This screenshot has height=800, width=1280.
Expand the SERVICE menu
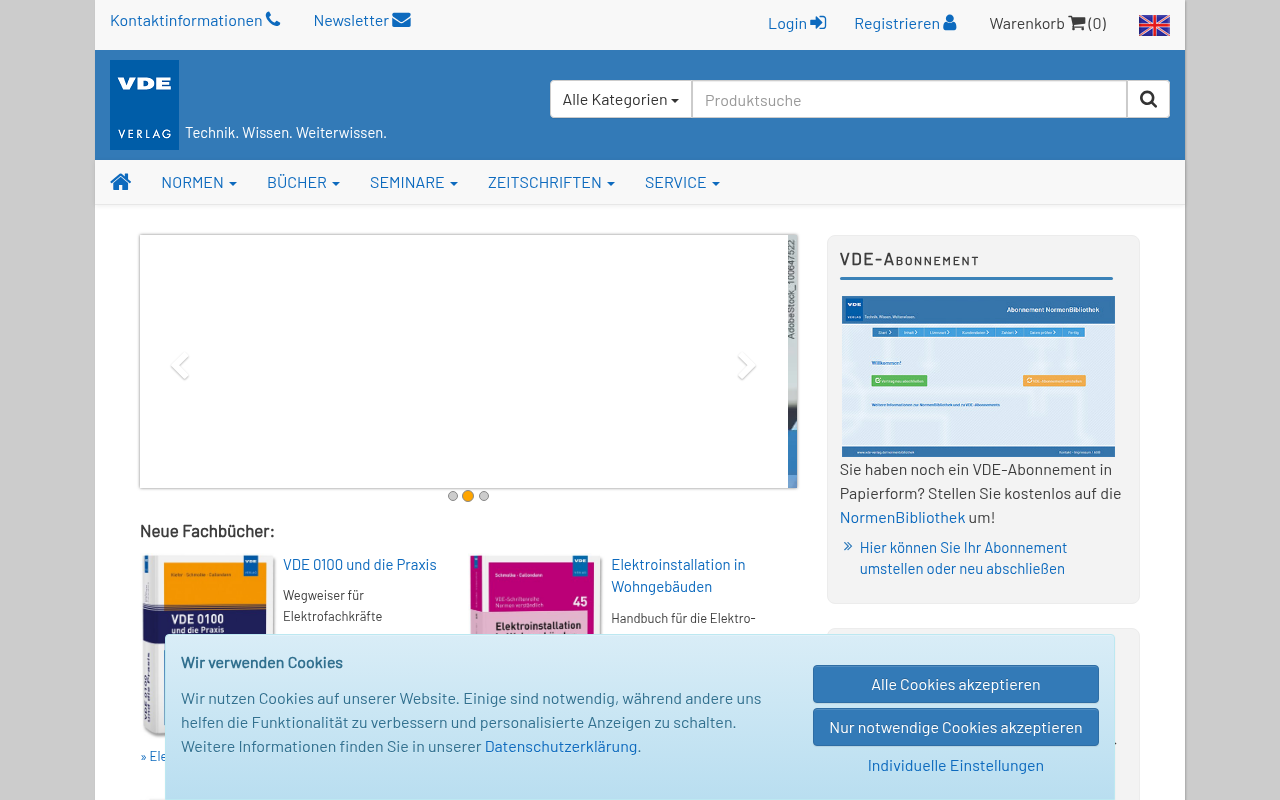click(682, 182)
